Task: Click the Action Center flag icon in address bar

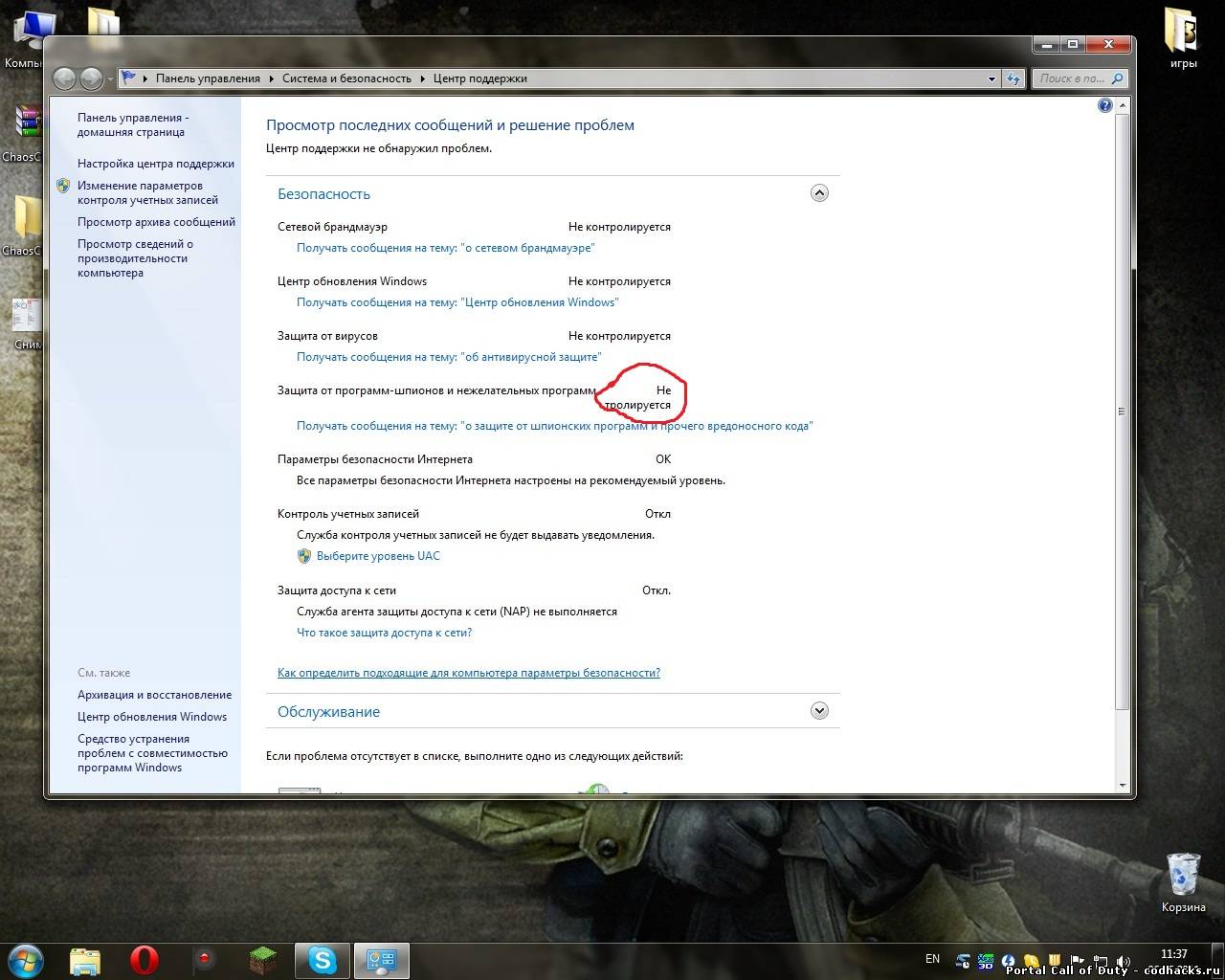Action: tap(128, 78)
